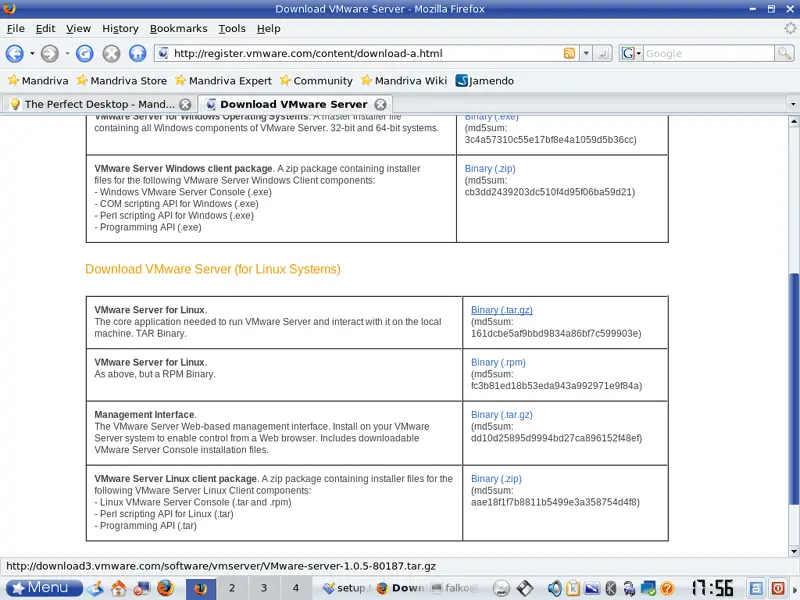Viewport: 800px width, 600px height.
Task: Click the lock session button
Action: point(756,588)
